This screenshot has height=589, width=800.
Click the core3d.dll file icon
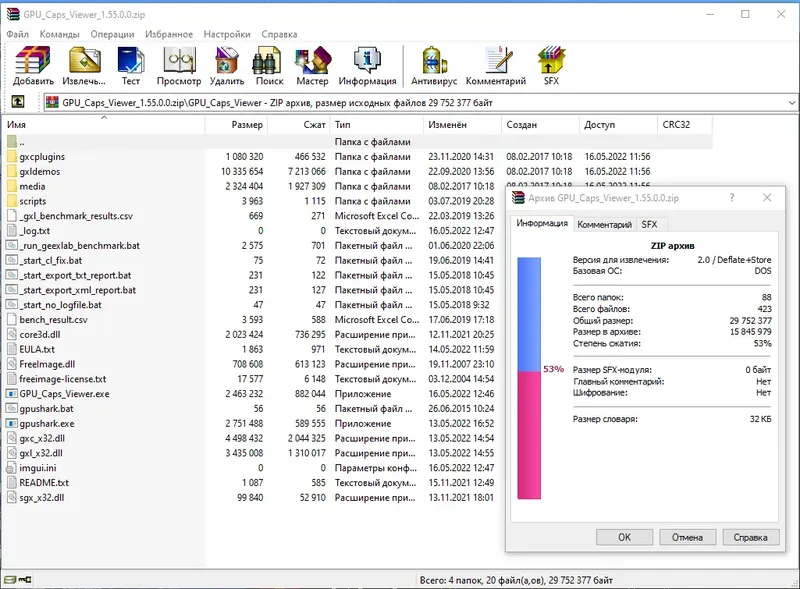click(12, 334)
